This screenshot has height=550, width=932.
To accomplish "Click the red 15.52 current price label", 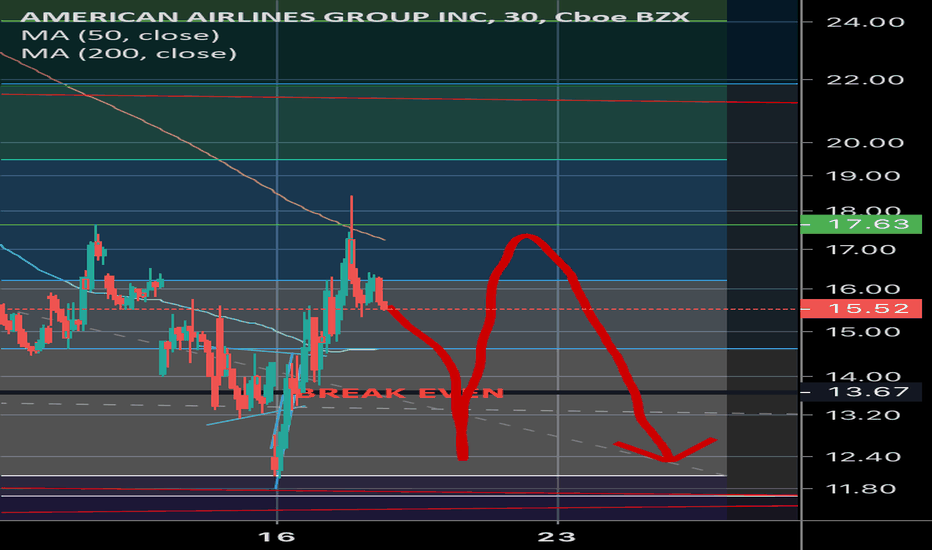I will [x=861, y=309].
